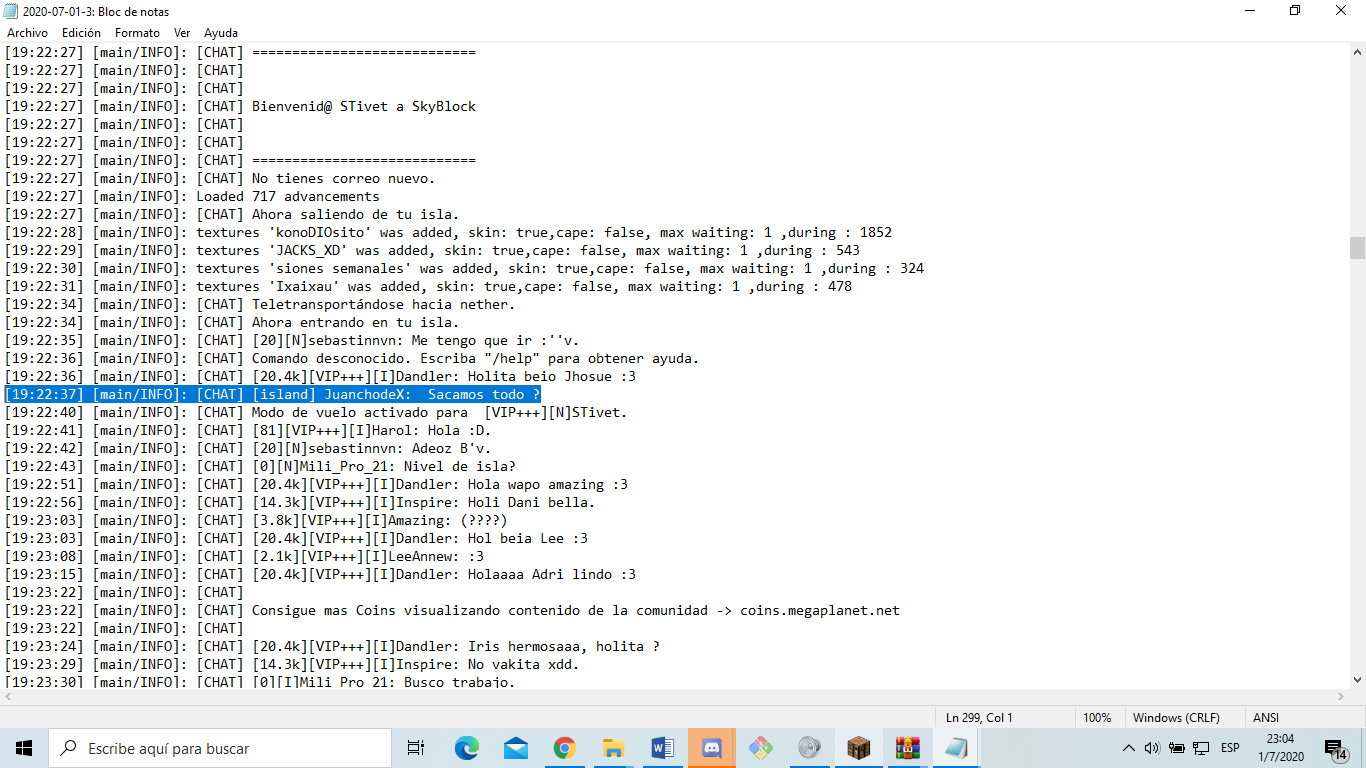
Task: Click the textures 'konoDIOsito' line
Action: 448,232
